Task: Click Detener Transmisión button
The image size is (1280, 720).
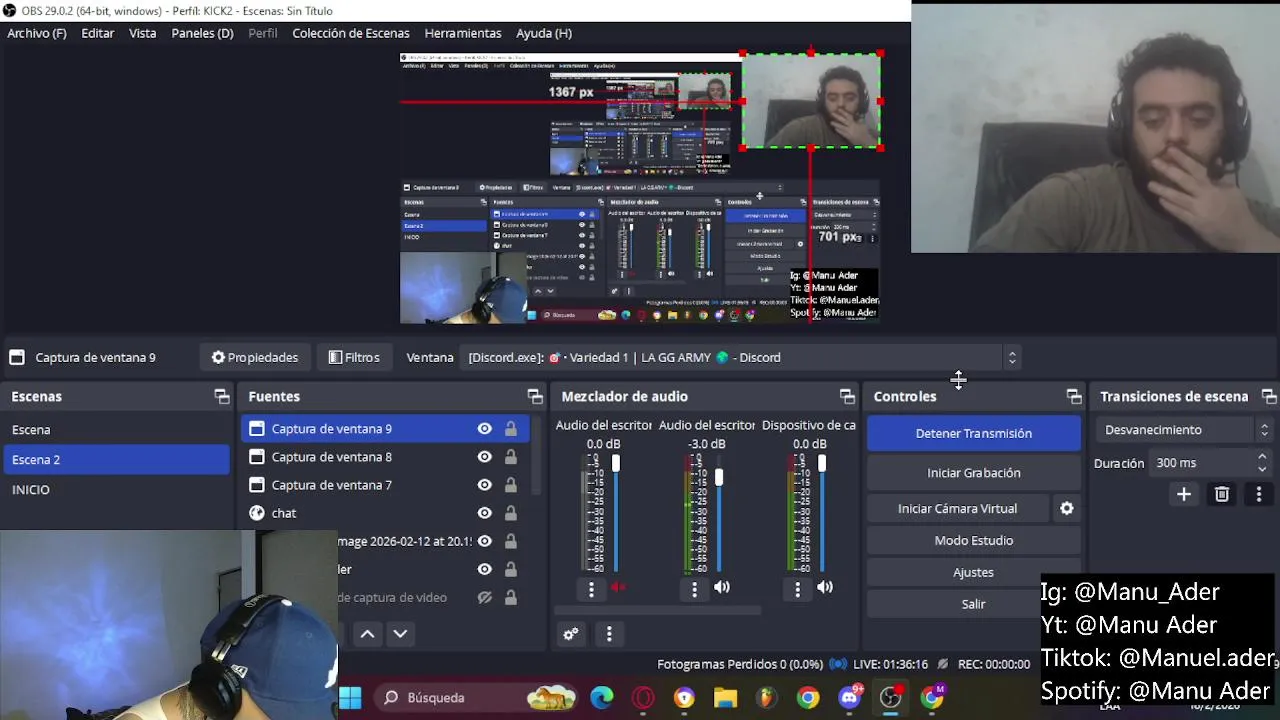Action: [974, 433]
